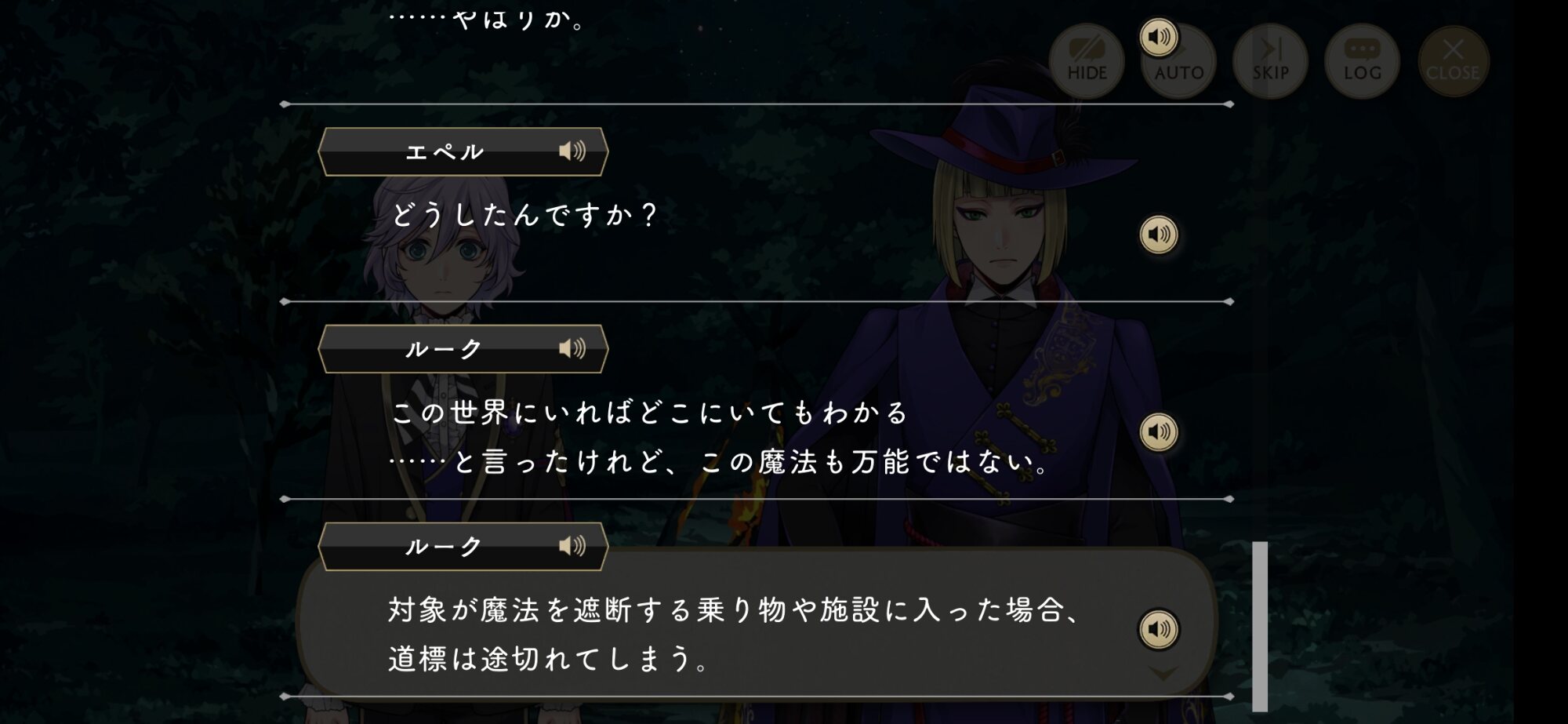Screen dimensions: 1568x724
Task: Click the HIDE button
Action: click(x=1087, y=61)
